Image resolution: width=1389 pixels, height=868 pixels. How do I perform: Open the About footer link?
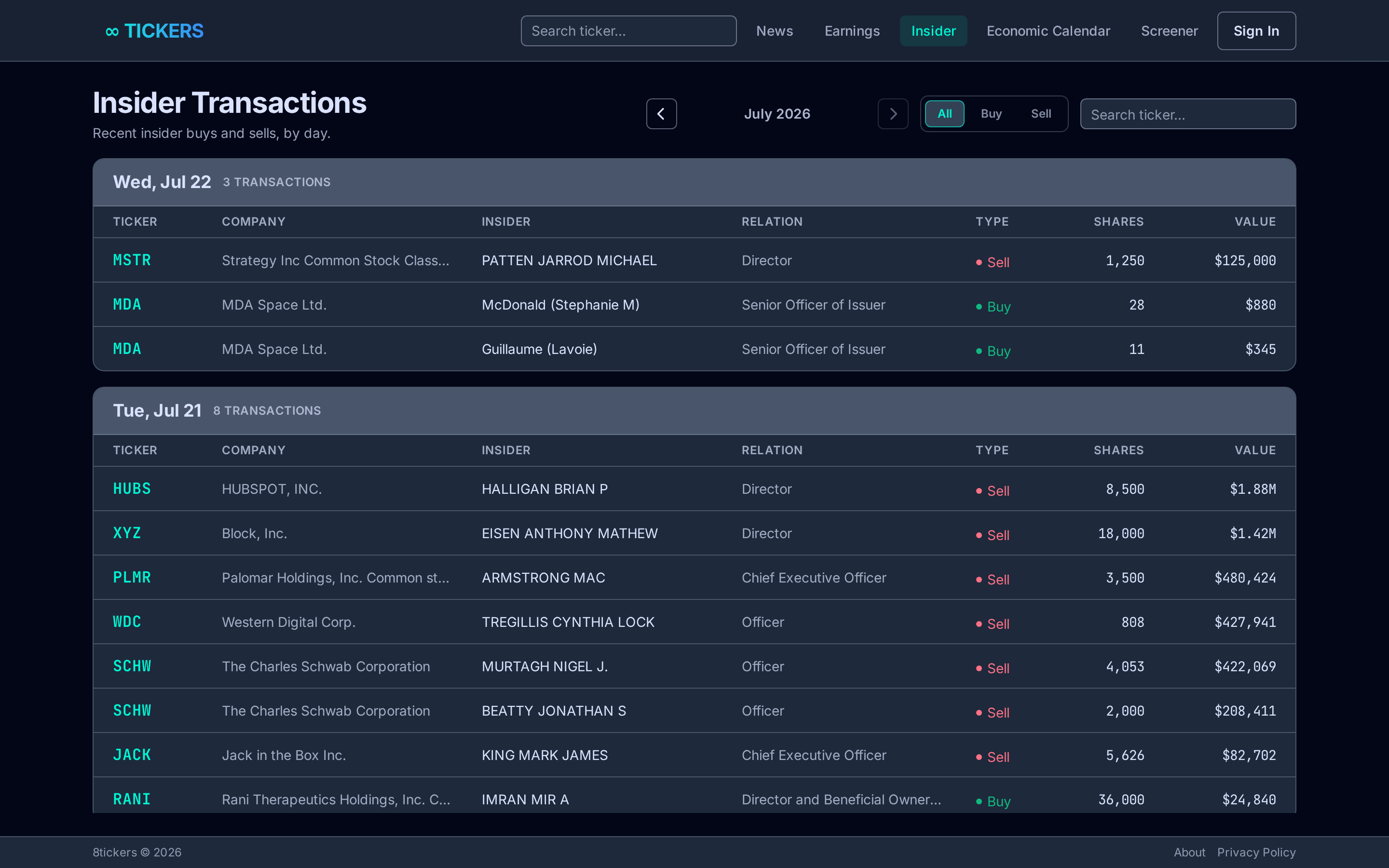1189,852
